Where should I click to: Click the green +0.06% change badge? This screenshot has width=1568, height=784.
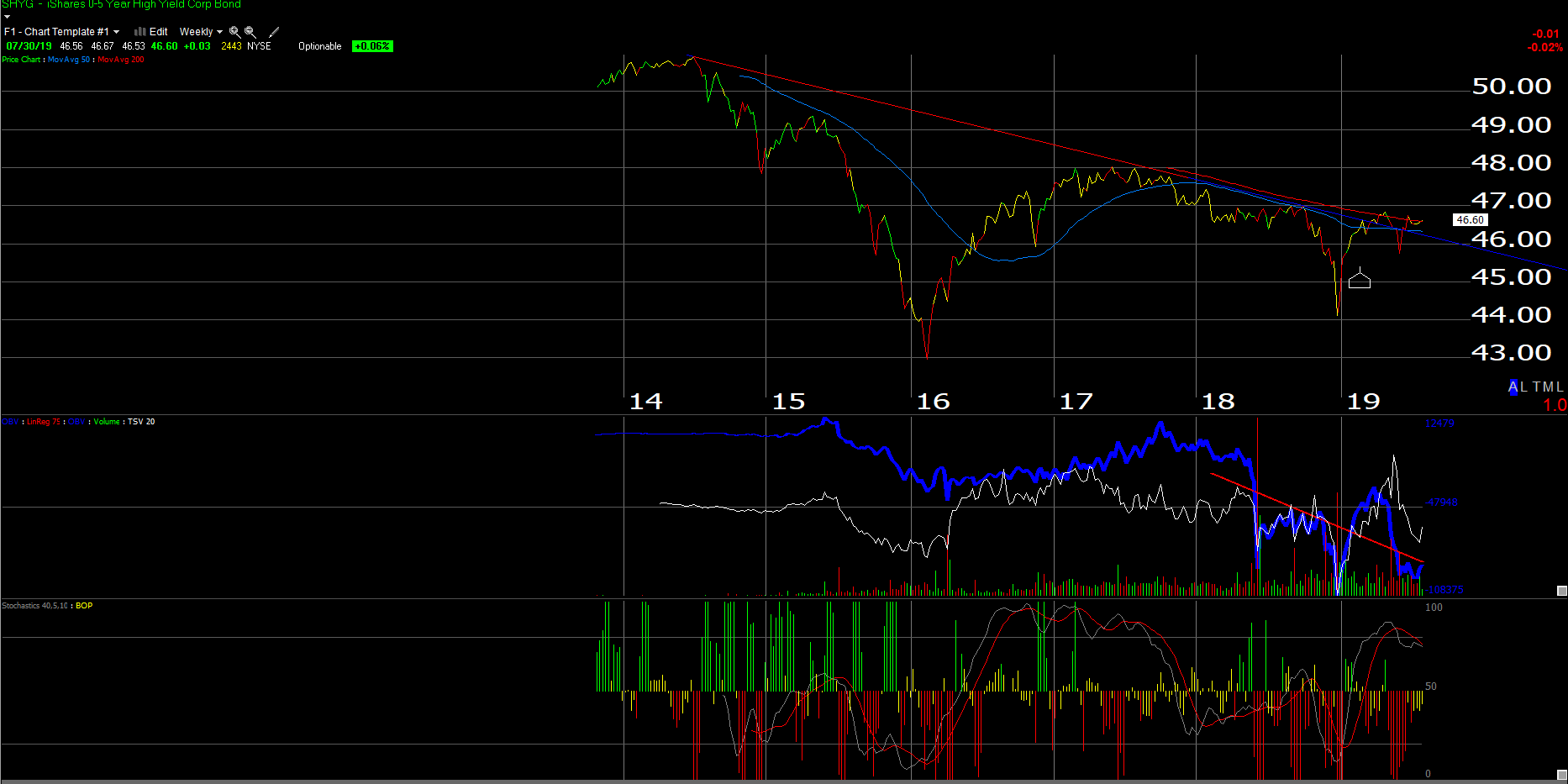tap(372, 46)
